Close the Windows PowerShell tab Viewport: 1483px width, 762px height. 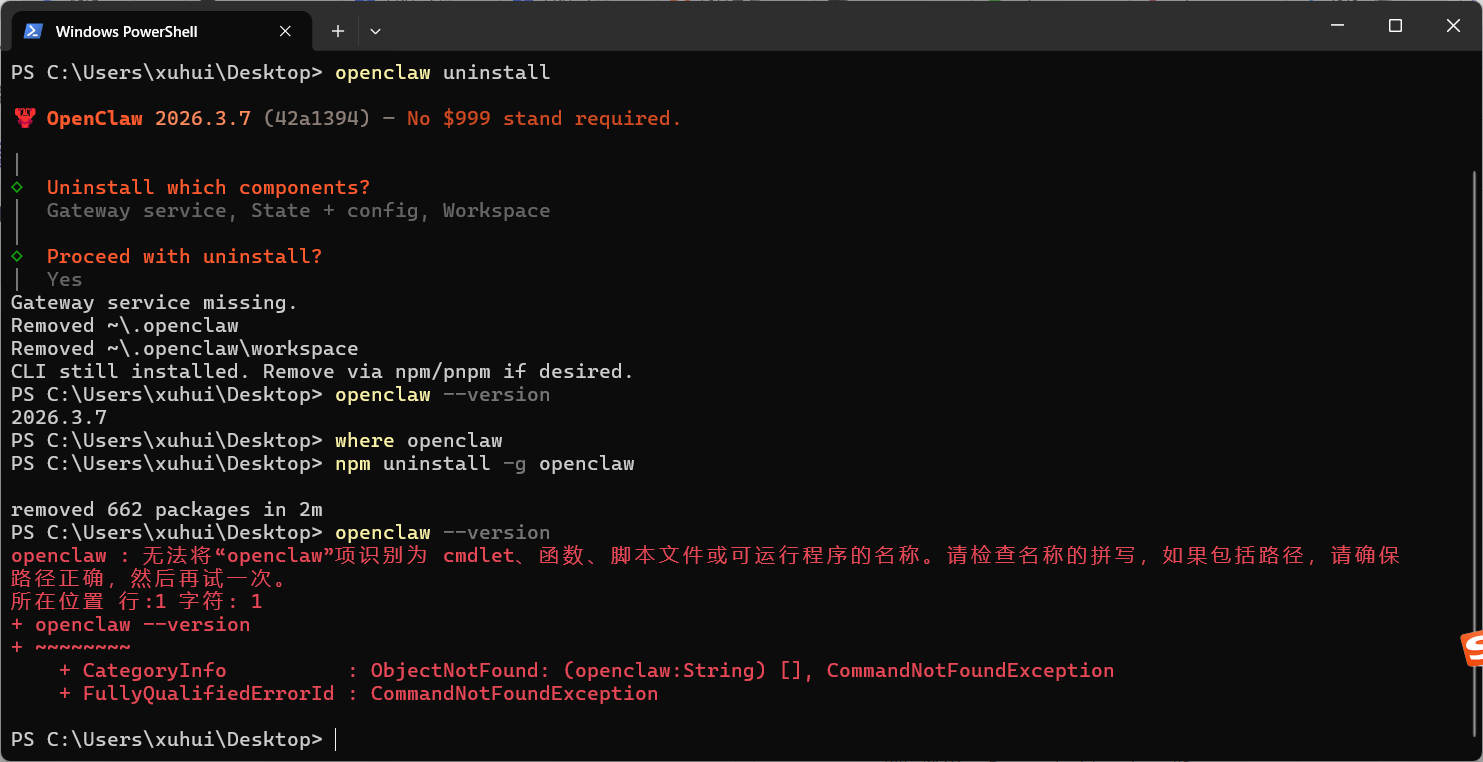(x=285, y=31)
